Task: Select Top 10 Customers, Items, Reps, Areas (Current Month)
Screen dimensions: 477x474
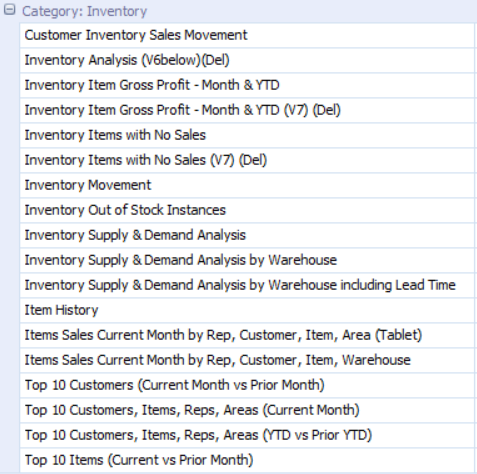Action: pos(247,410)
